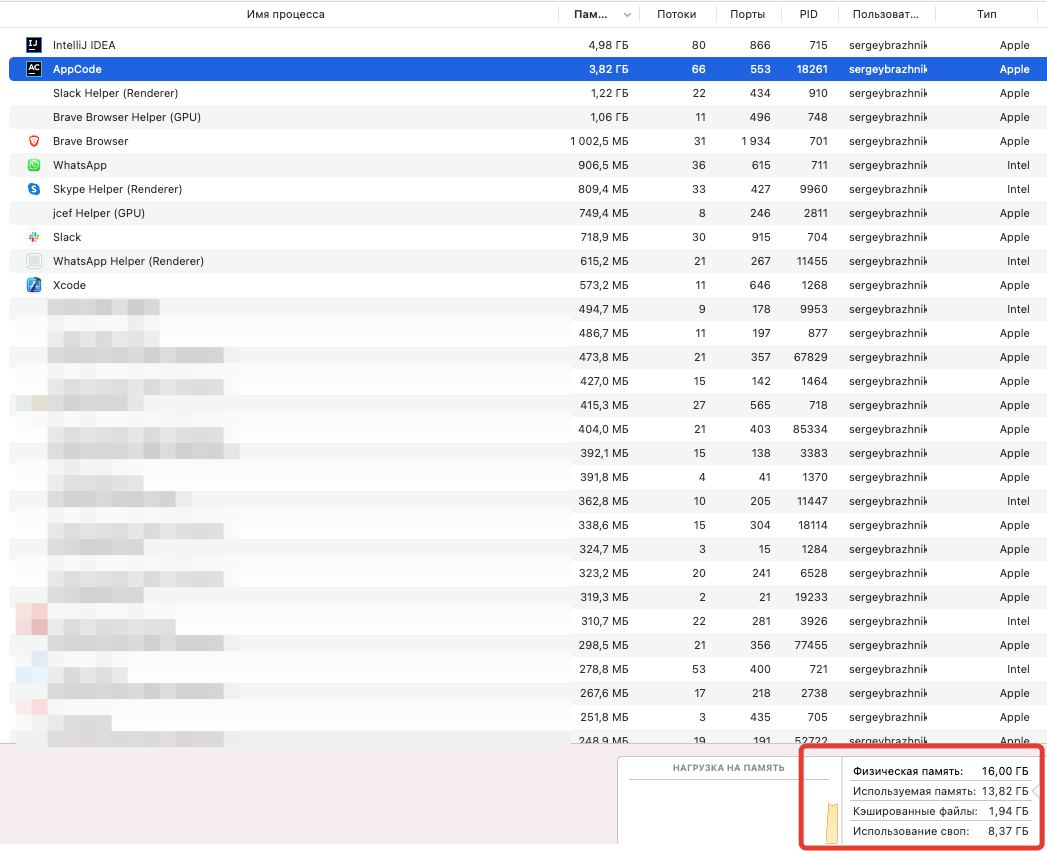Click memory value 251,8 МБ
This screenshot has width=1047, height=851.
click(604, 717)
